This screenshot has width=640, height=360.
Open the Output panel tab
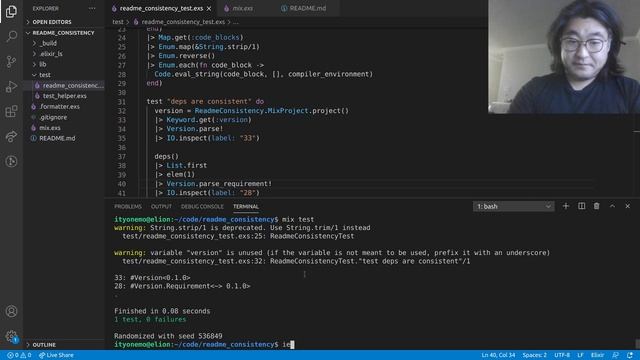161,207
